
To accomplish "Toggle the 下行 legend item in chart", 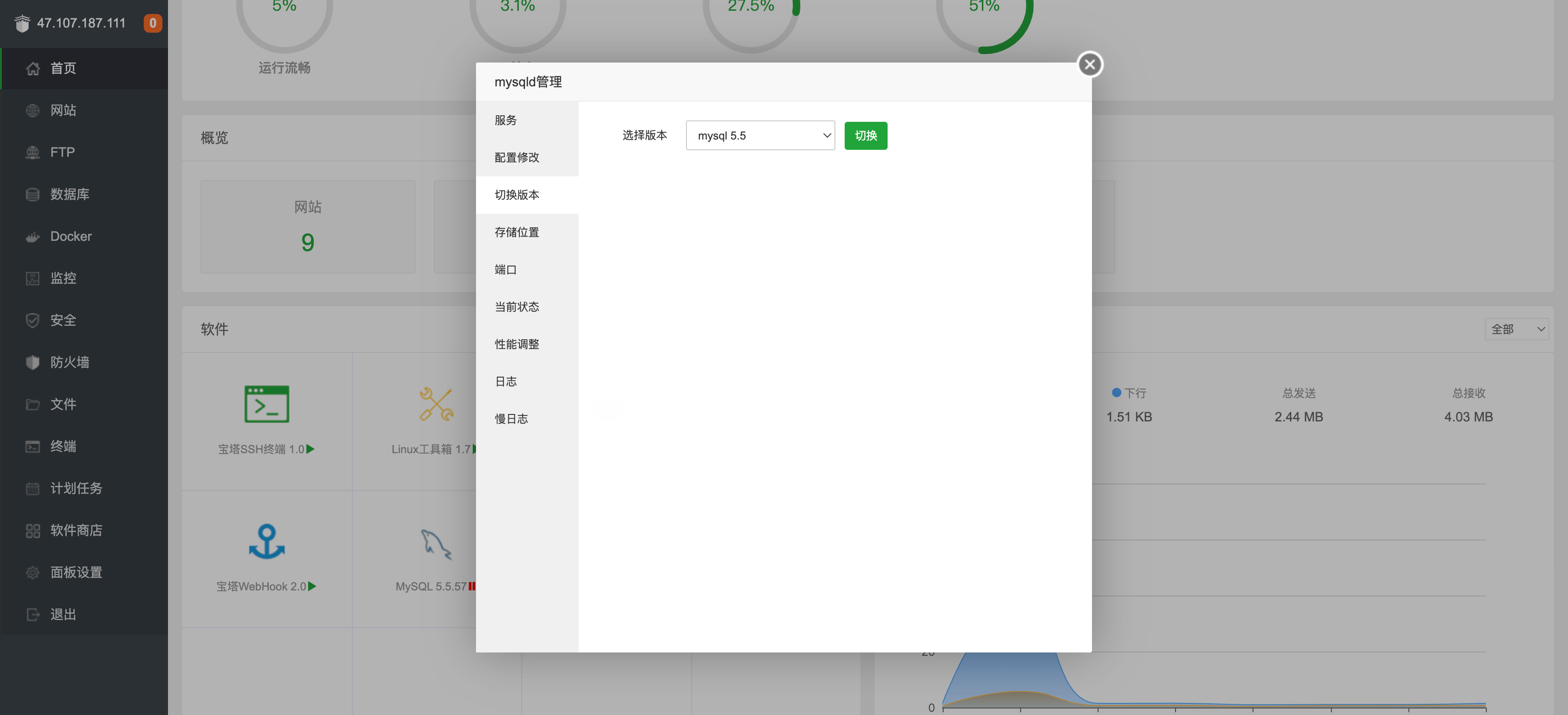I will tap(1129, 393).
